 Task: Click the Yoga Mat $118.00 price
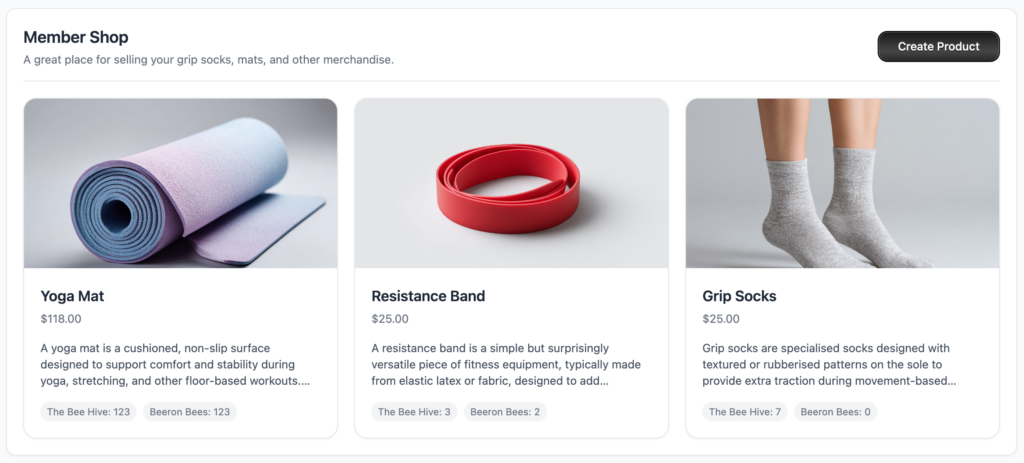tap(61, 319)
